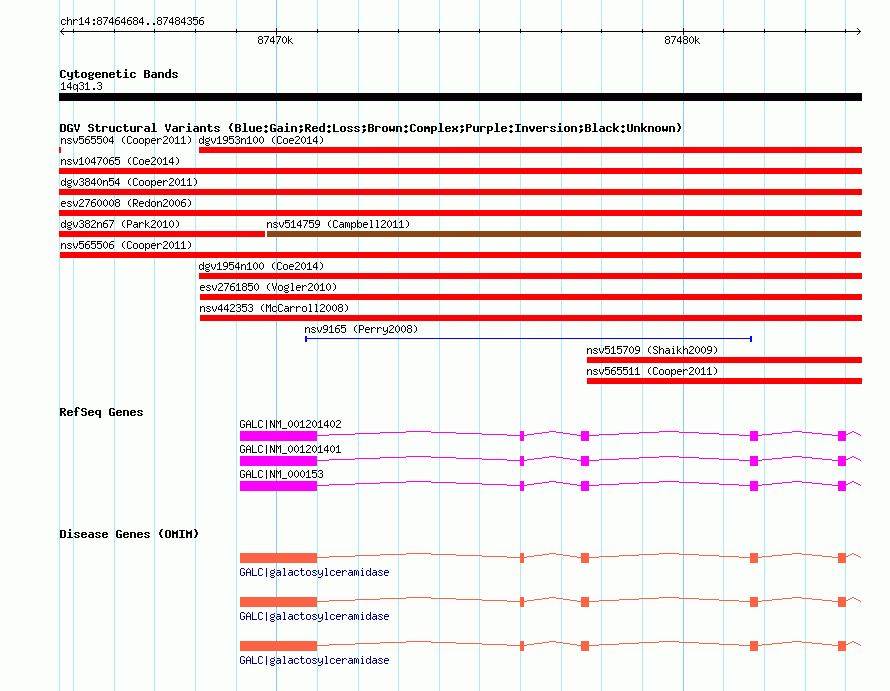Viewport: 890px width, 691px height.
Task: Open variant nsv9165 (Perry2008) label
Action: [361, 329]
